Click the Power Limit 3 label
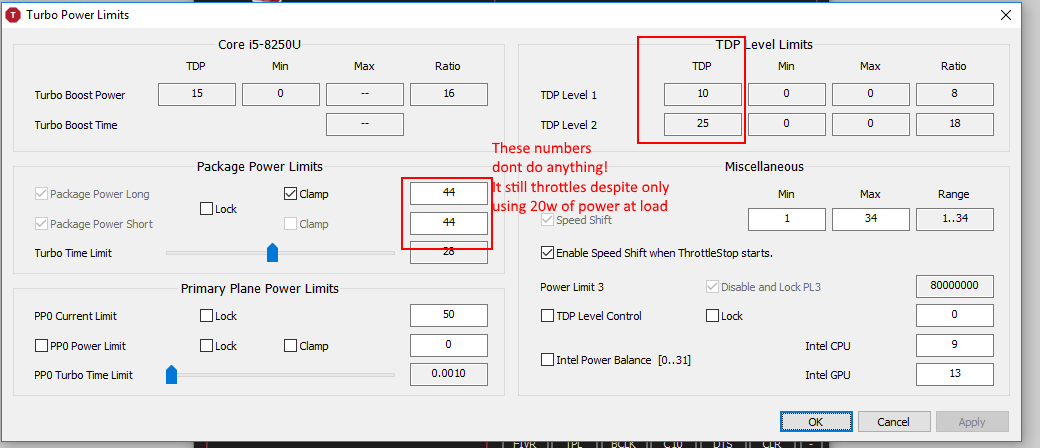This screenshot has width=1040, height=448. click(x=572, y=287)
